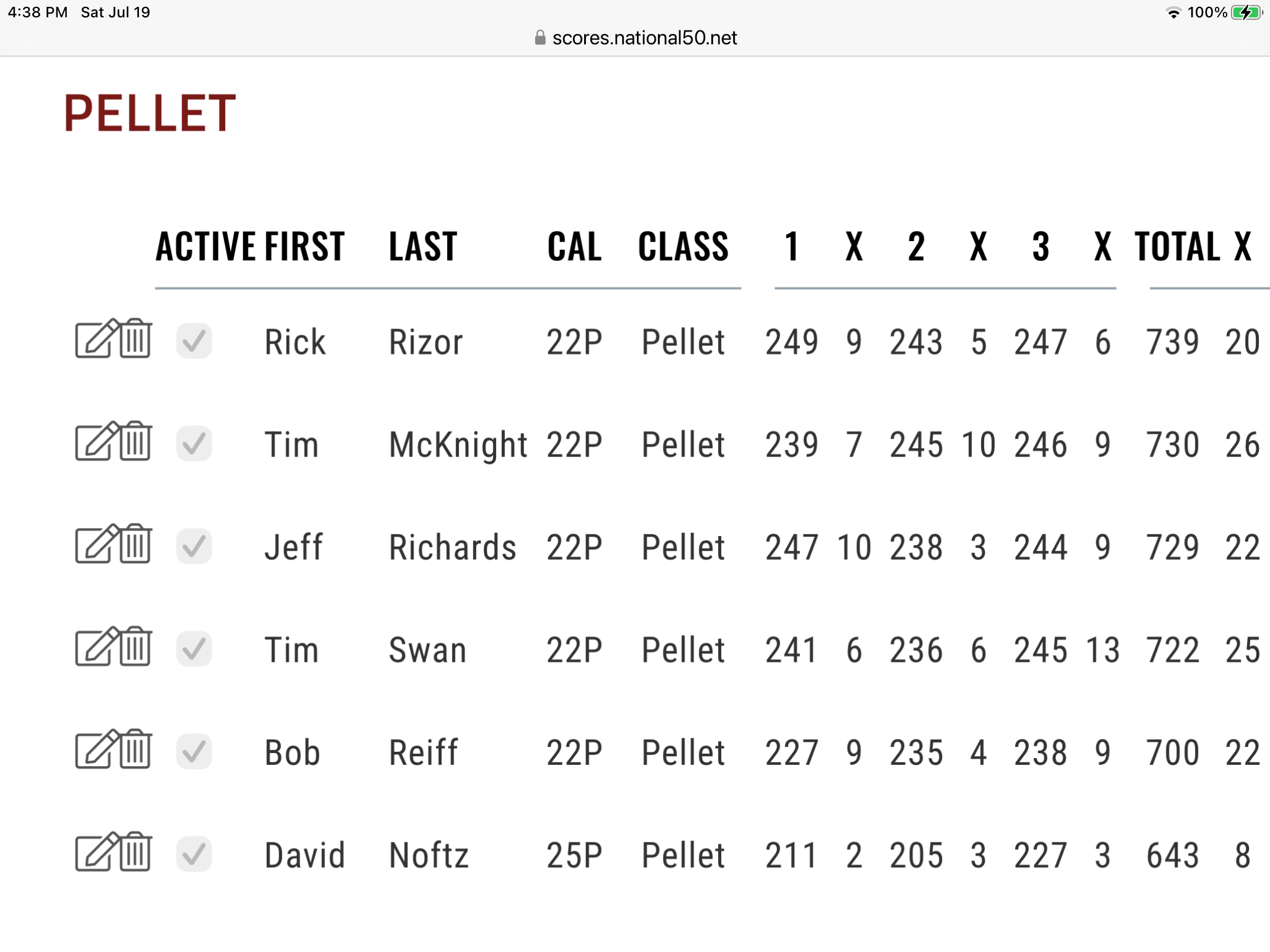Trash Bob Reiff's score entry

click(136, 749)
